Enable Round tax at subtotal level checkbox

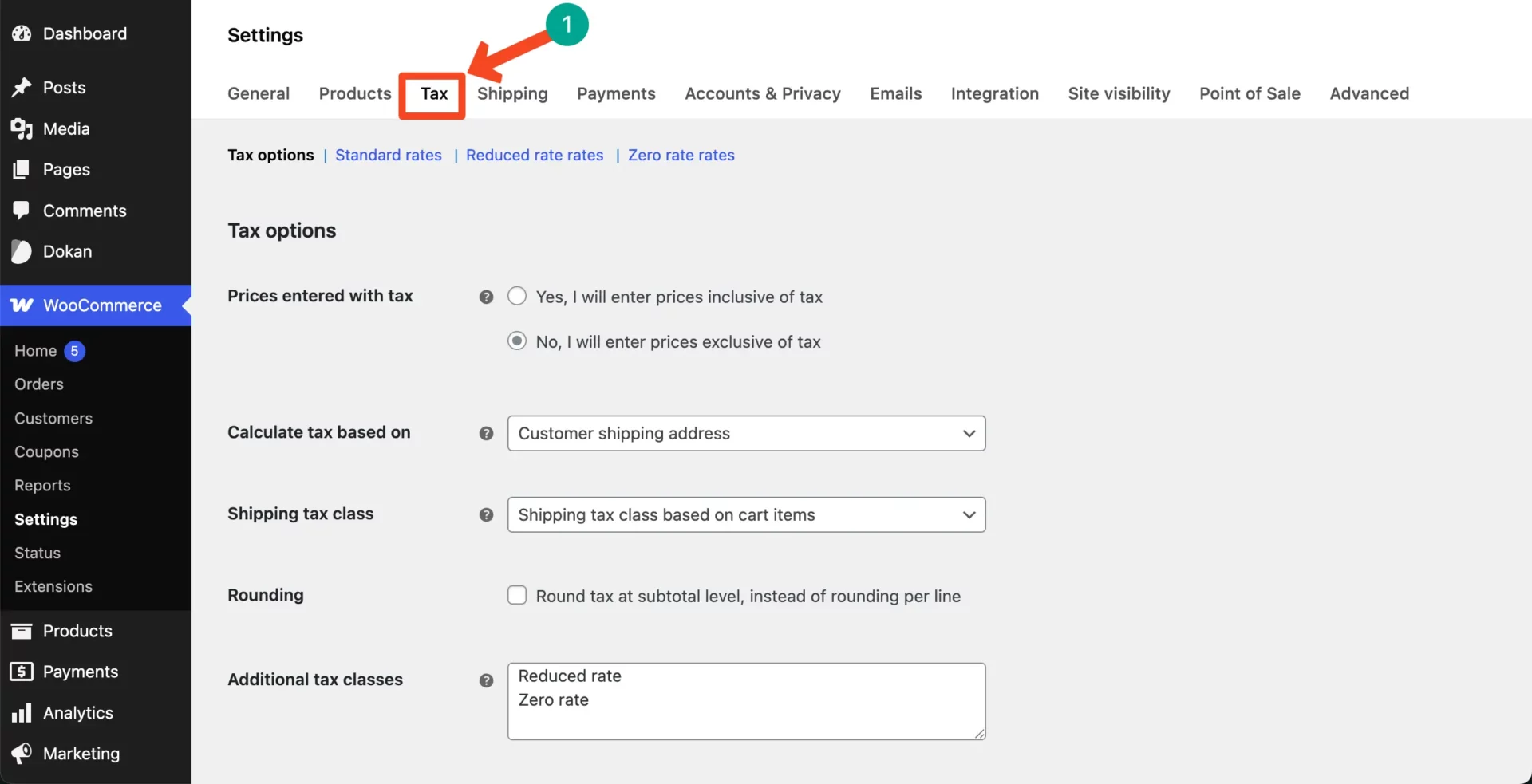(x=517, y=595)
